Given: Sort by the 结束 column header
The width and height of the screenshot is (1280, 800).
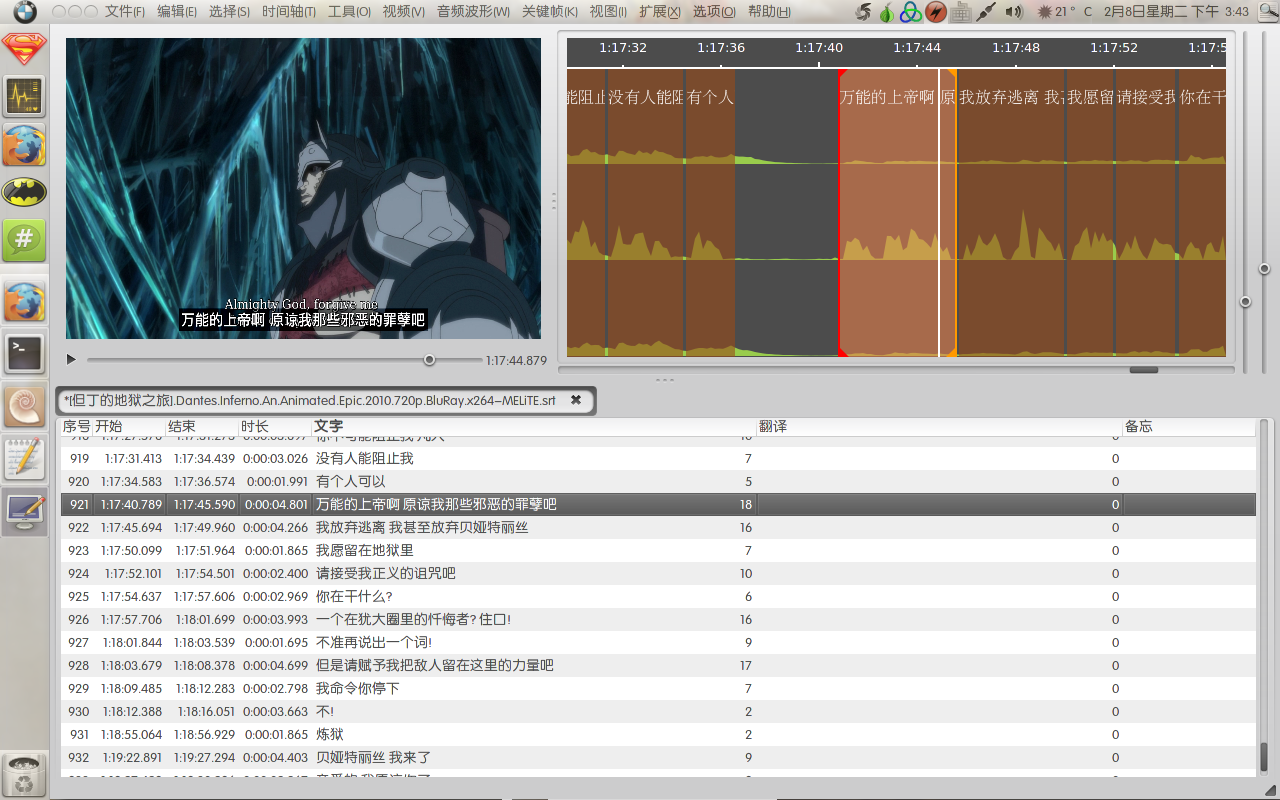Looking at the screenshot, I should [201, 427].
